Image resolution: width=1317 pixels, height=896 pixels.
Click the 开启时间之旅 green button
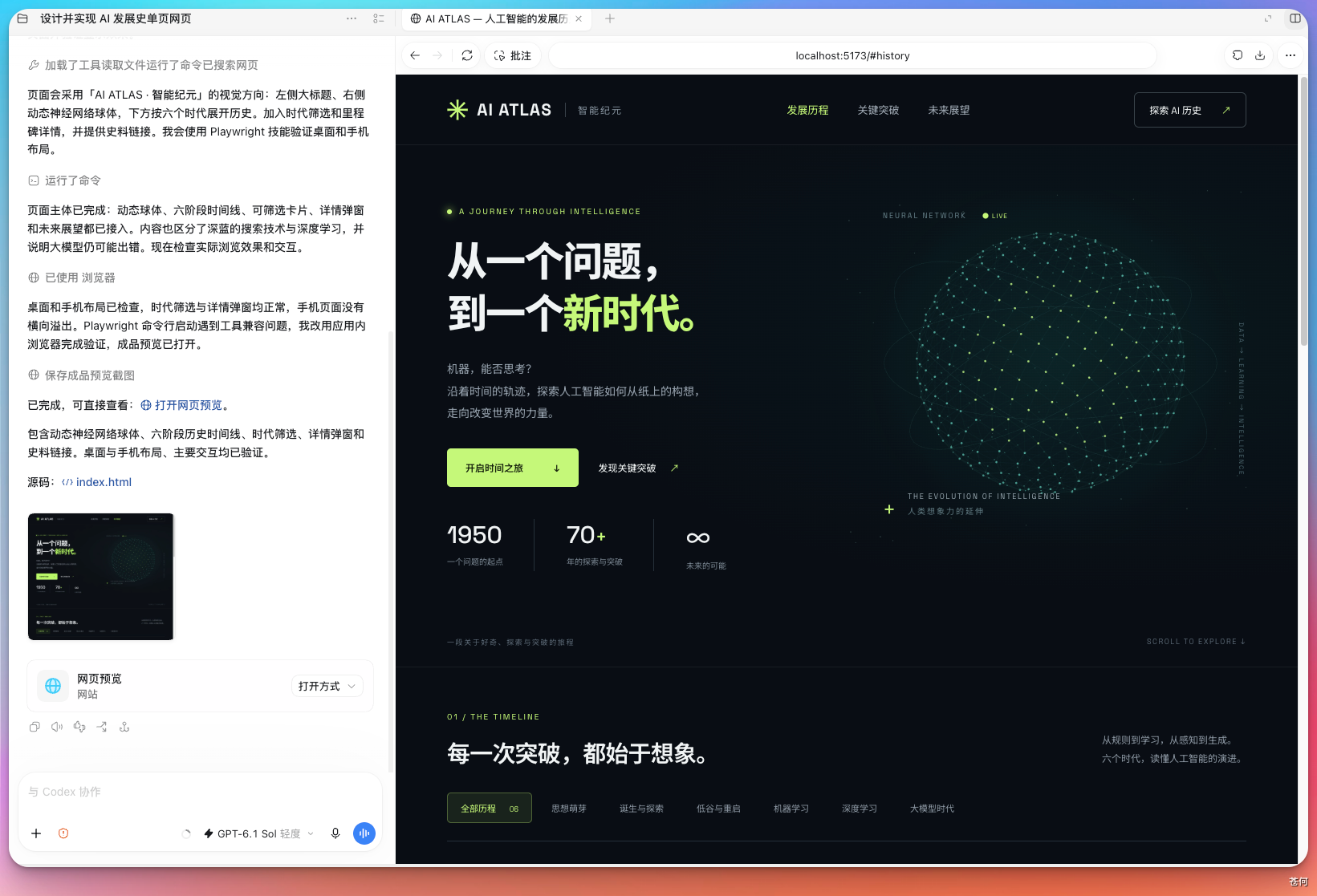[x=513, y=468]
